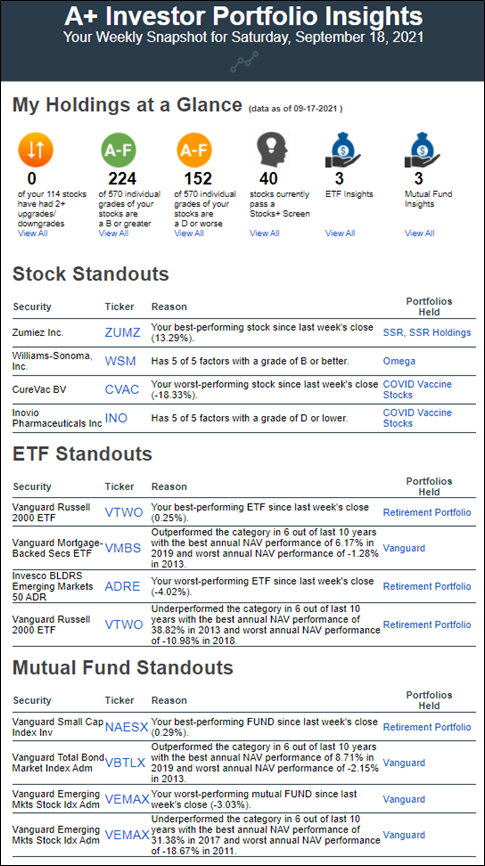Screen dimensions: 485x866
Task: Click the green A-F grades icon
Action: click(x=118, y=150)
